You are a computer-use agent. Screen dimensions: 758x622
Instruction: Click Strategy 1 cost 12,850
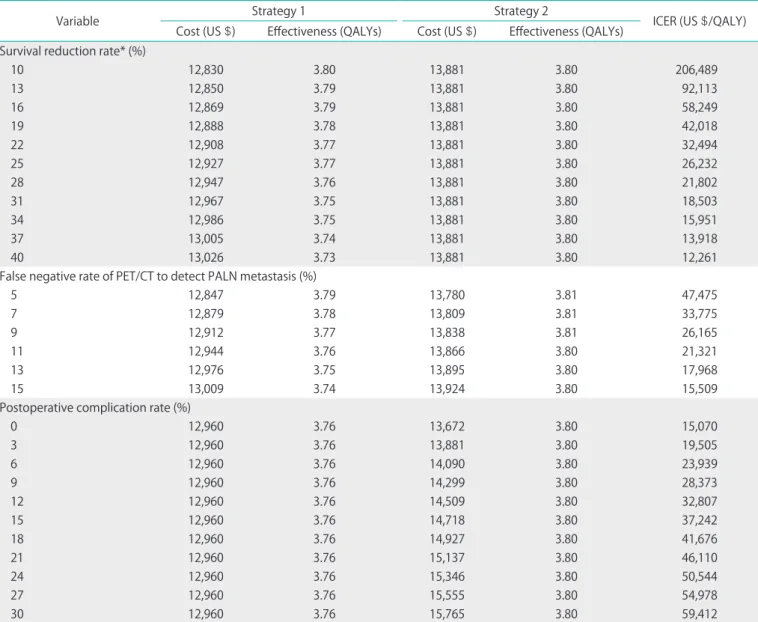pyautogui.click(x=206, y=89)
